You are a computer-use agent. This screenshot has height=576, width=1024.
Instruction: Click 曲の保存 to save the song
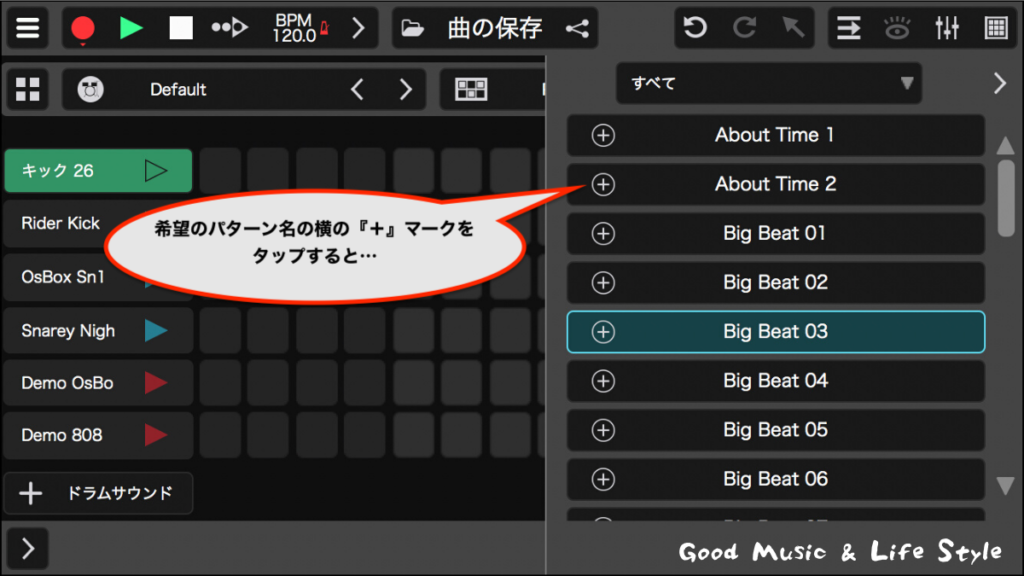[x=495, y=28]
